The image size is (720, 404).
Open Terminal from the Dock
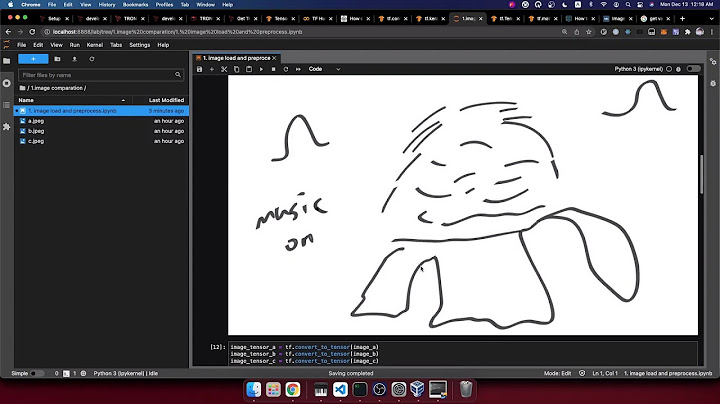click(x=360, y=389)
